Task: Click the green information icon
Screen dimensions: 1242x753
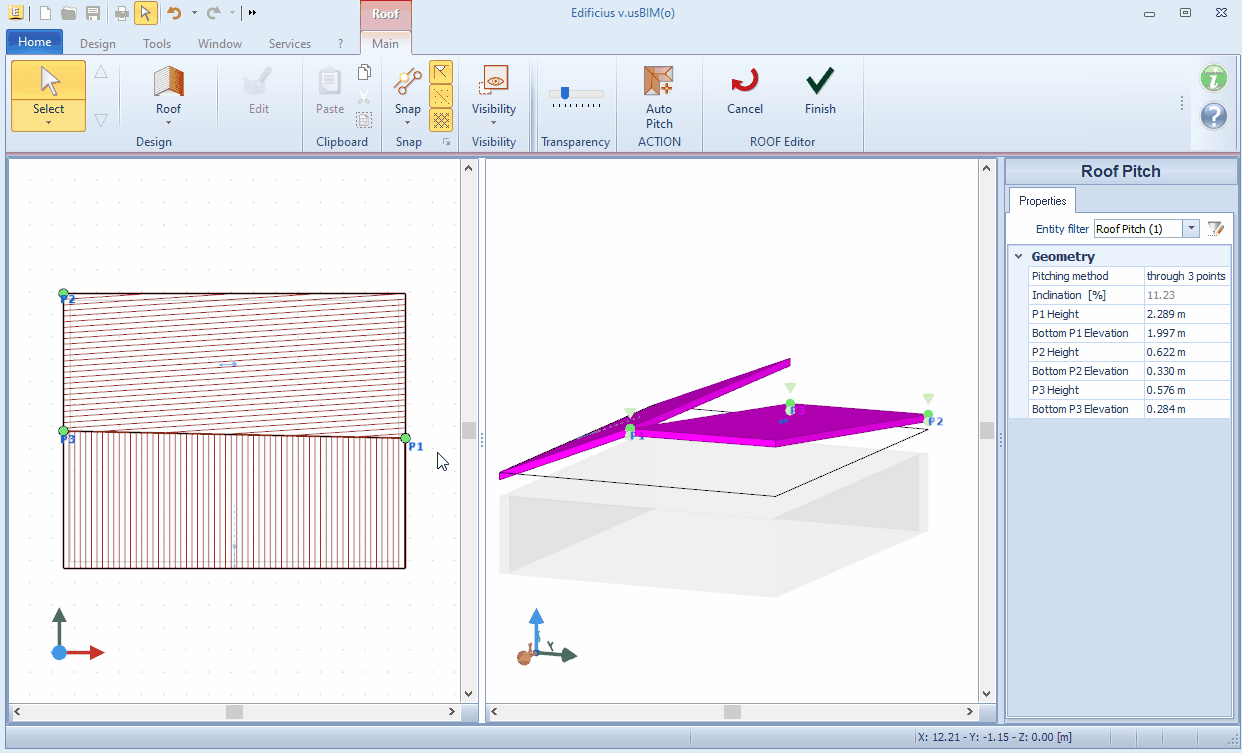Action: click(x=1213, y=78)
